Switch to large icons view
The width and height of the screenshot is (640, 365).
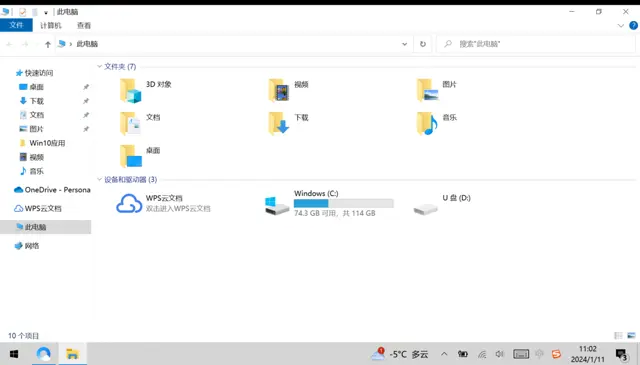pos(631,336)
